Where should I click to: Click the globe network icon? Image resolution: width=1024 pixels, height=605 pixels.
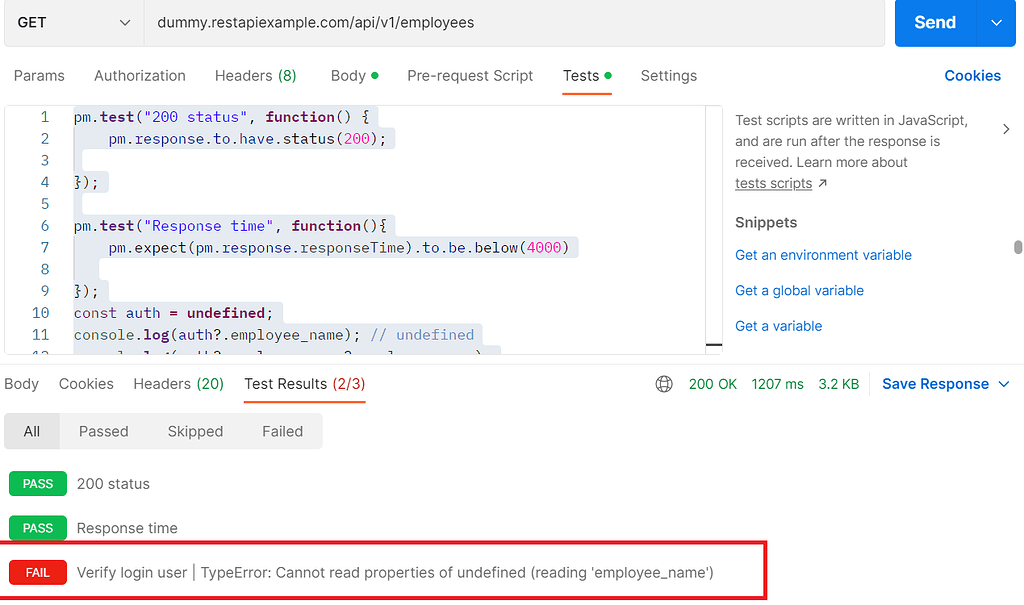click(x=664, y=384)
